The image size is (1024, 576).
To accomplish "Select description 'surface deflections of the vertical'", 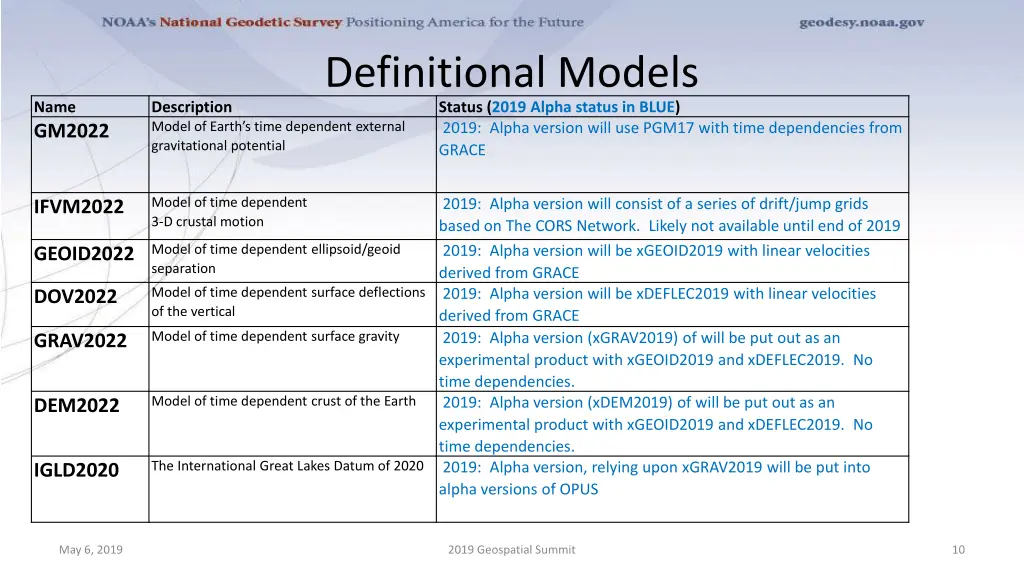I will point(288,302).
